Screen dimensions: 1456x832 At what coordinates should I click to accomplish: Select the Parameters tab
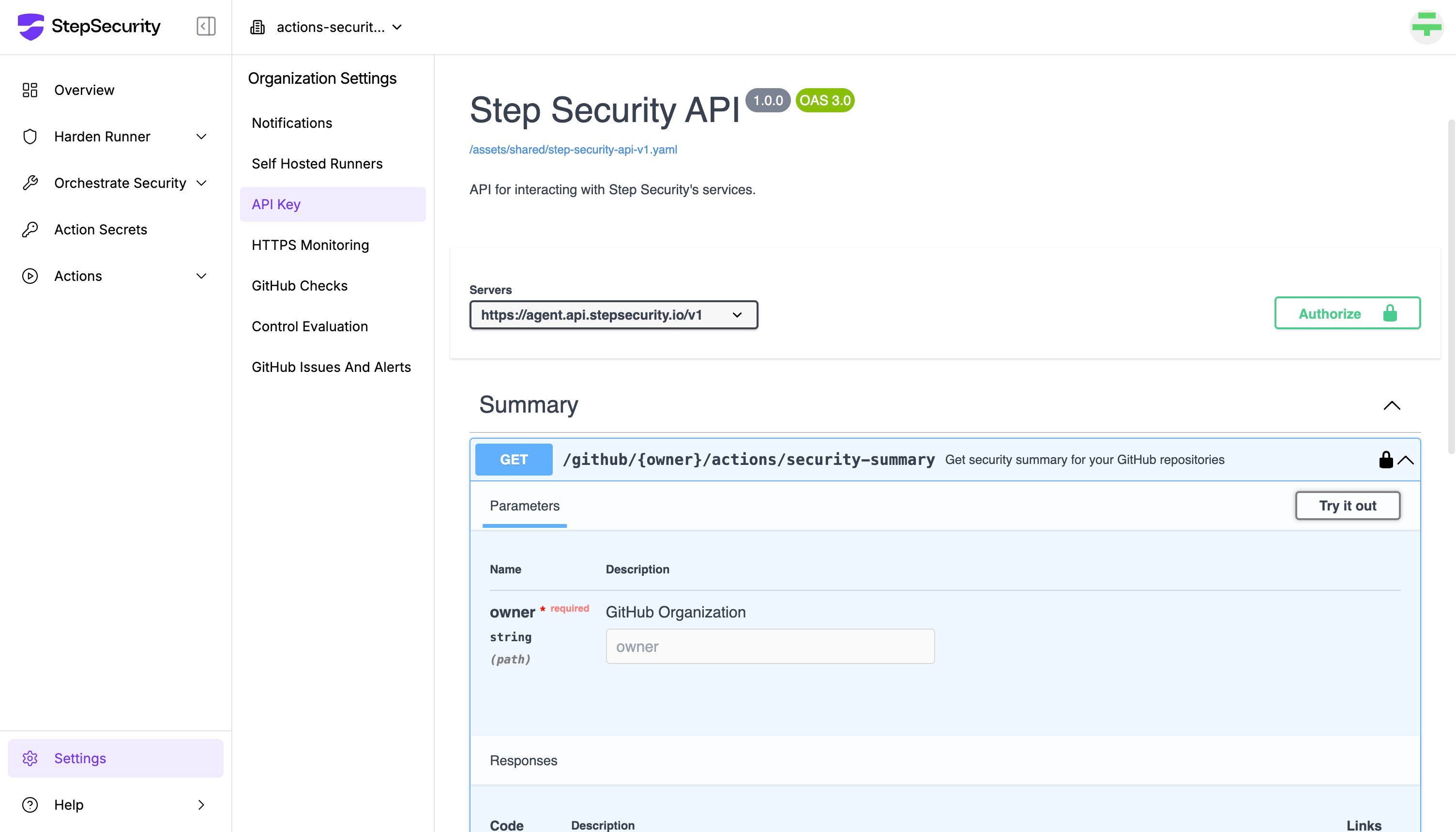click(x=524, y=506)
